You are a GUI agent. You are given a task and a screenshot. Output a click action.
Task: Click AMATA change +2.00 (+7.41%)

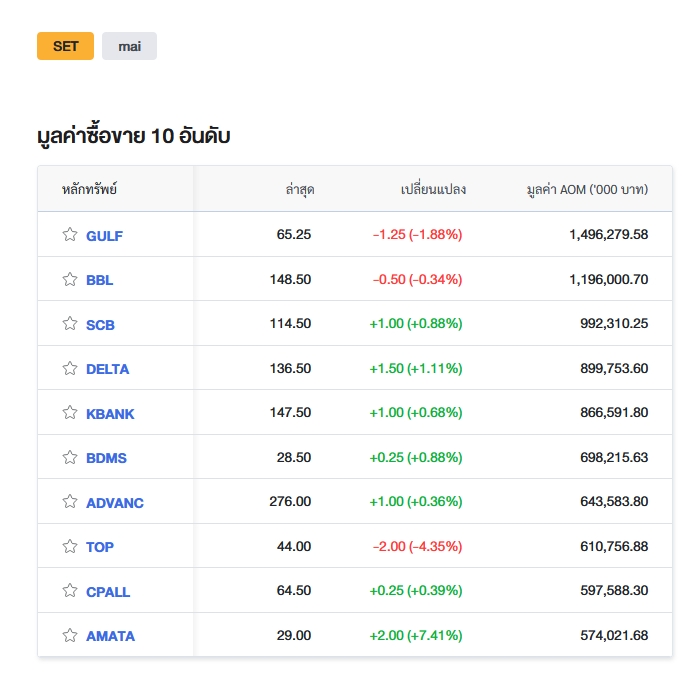pos(416,635)
